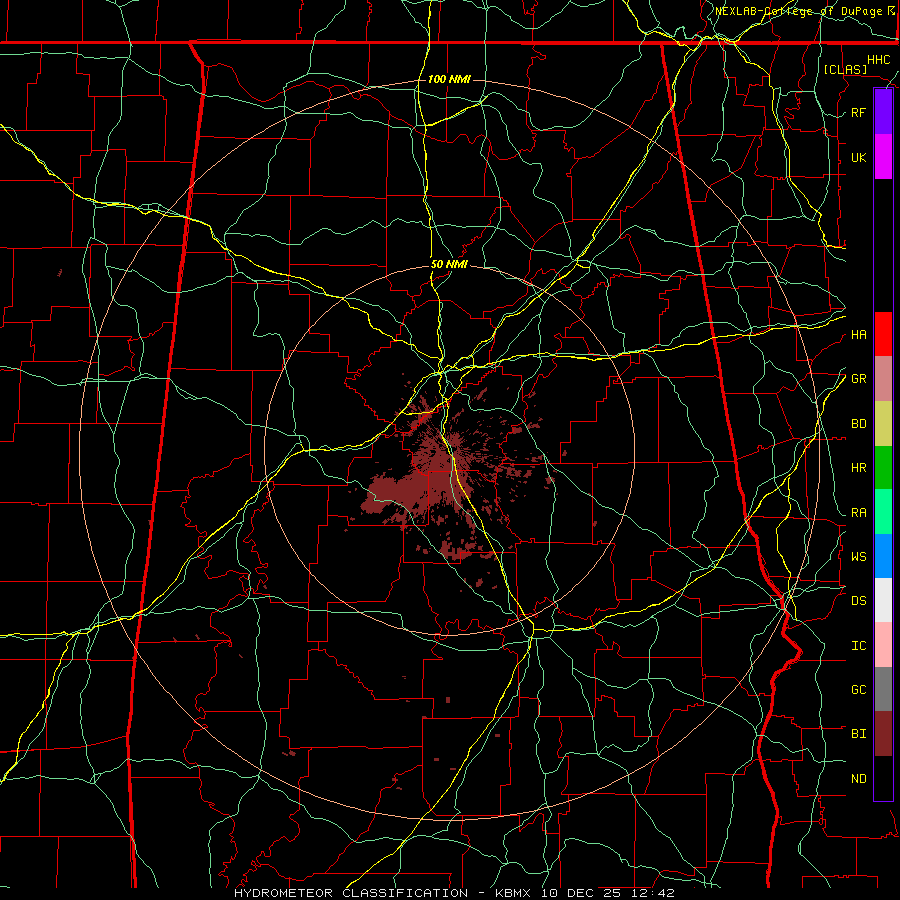Viewport: 900px width, 900px height.
Task: Click the "50 NMI" range ring label
Action: pos(449,265)
